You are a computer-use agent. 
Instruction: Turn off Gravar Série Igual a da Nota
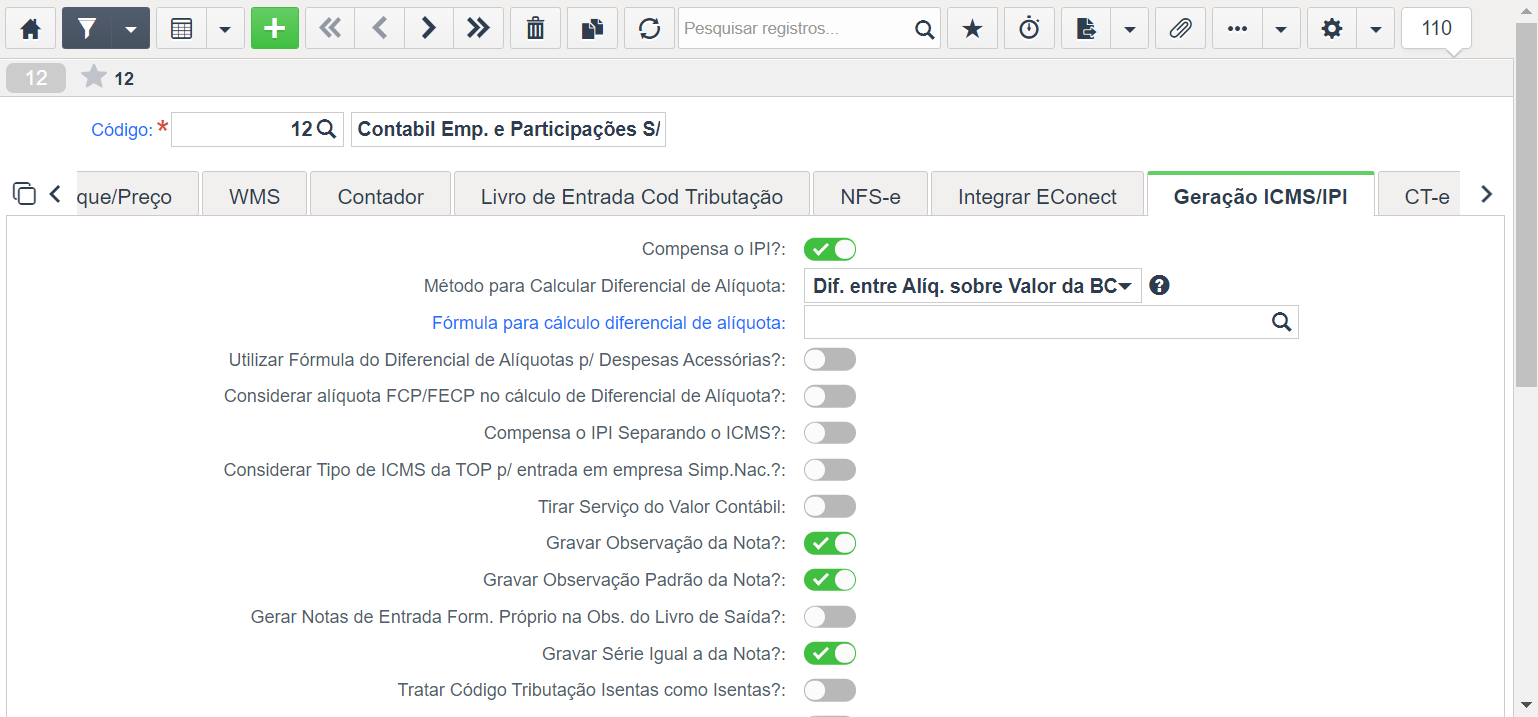tap(830, 653)
